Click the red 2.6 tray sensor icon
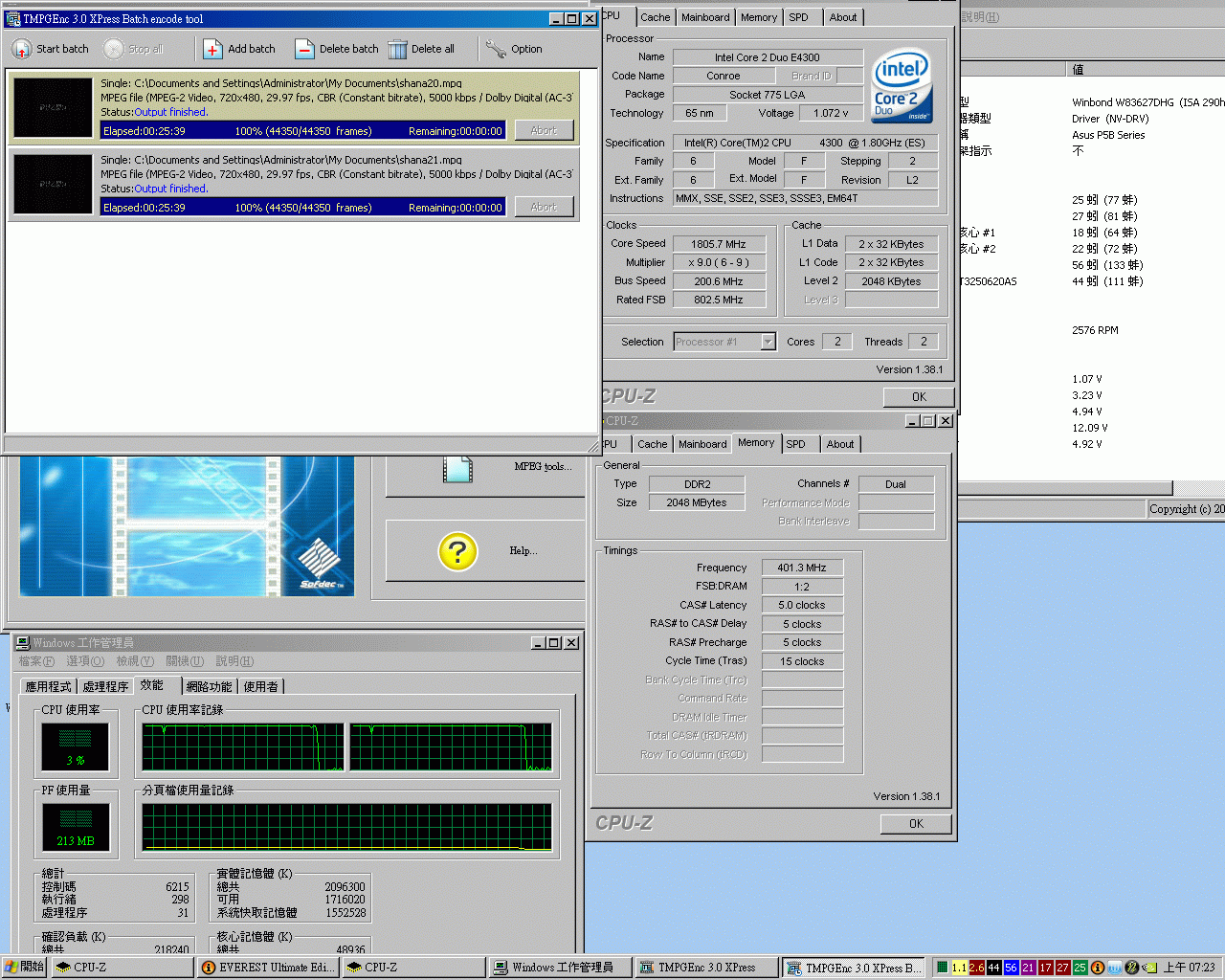Image resolution: width=1225 pixels, height=980 pixels. click(976, 968)
